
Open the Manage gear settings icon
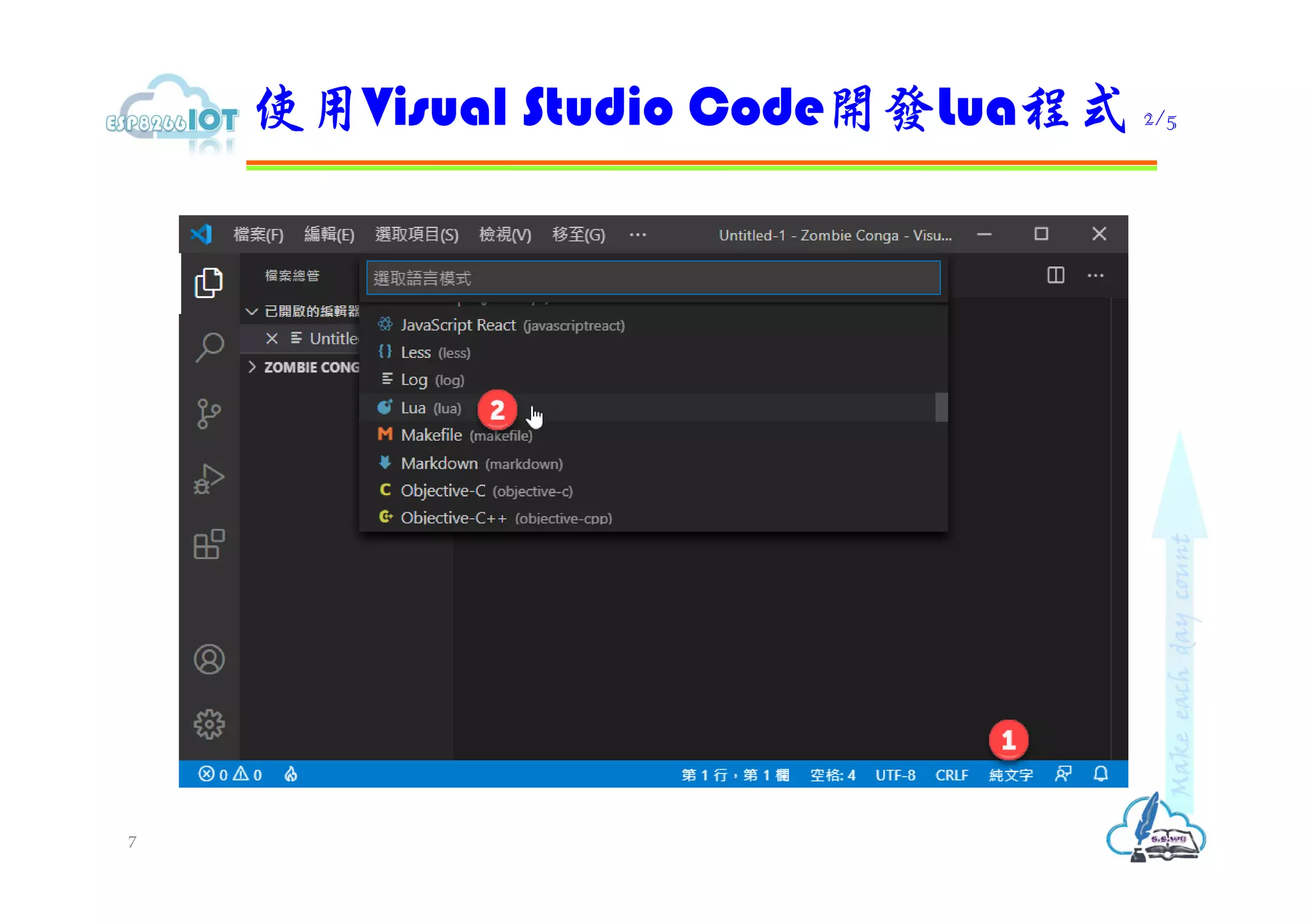209,724
